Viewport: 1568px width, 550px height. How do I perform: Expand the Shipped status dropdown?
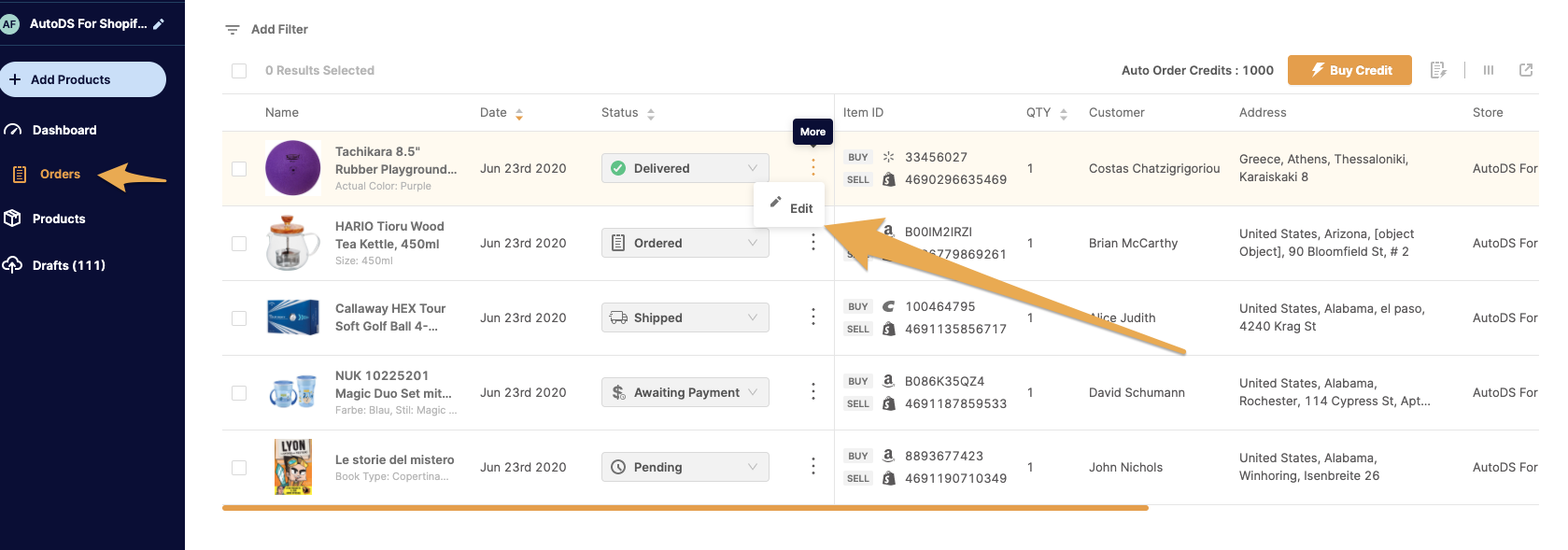(685, 317)
